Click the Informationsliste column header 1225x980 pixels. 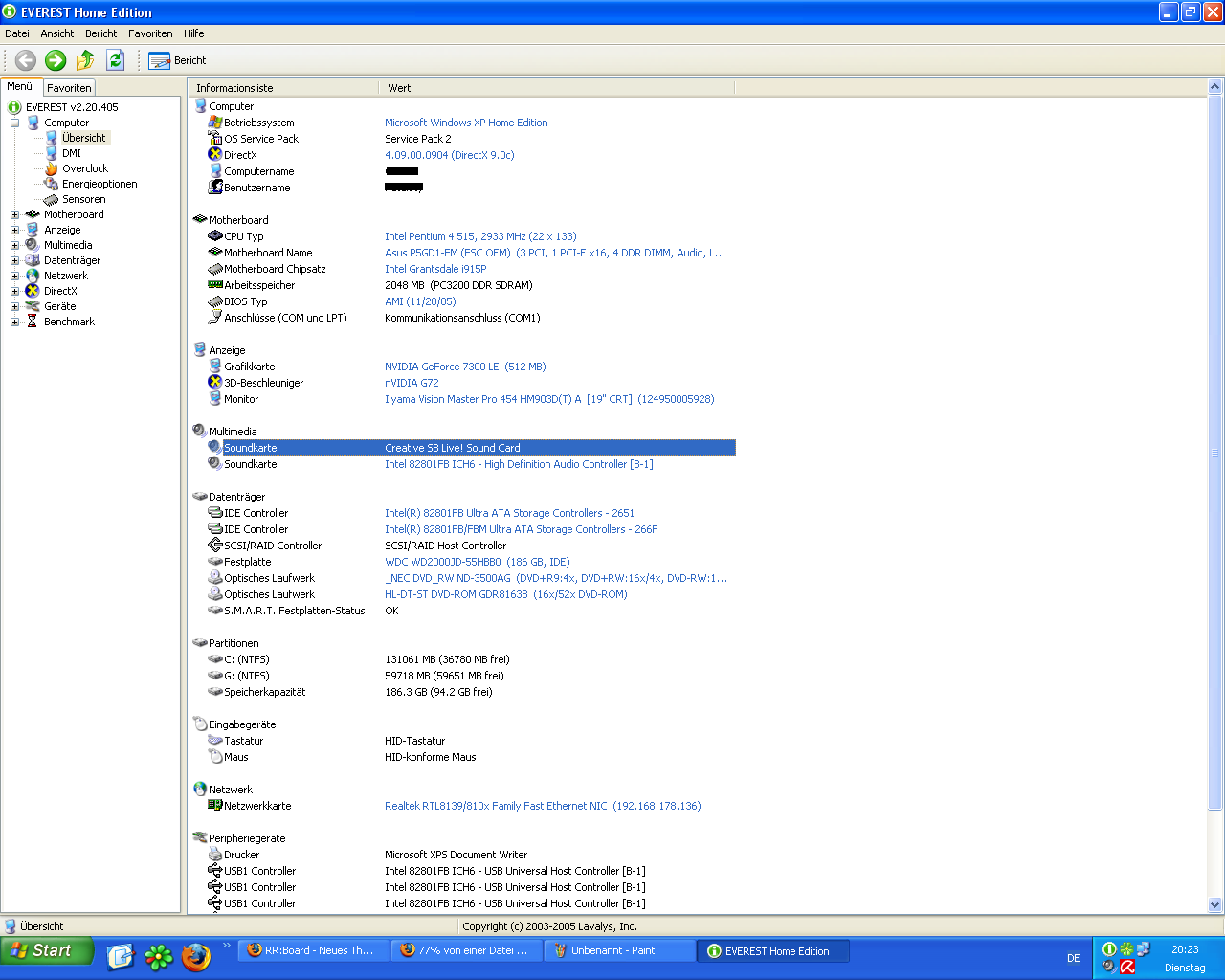click(x=282, y=88)
